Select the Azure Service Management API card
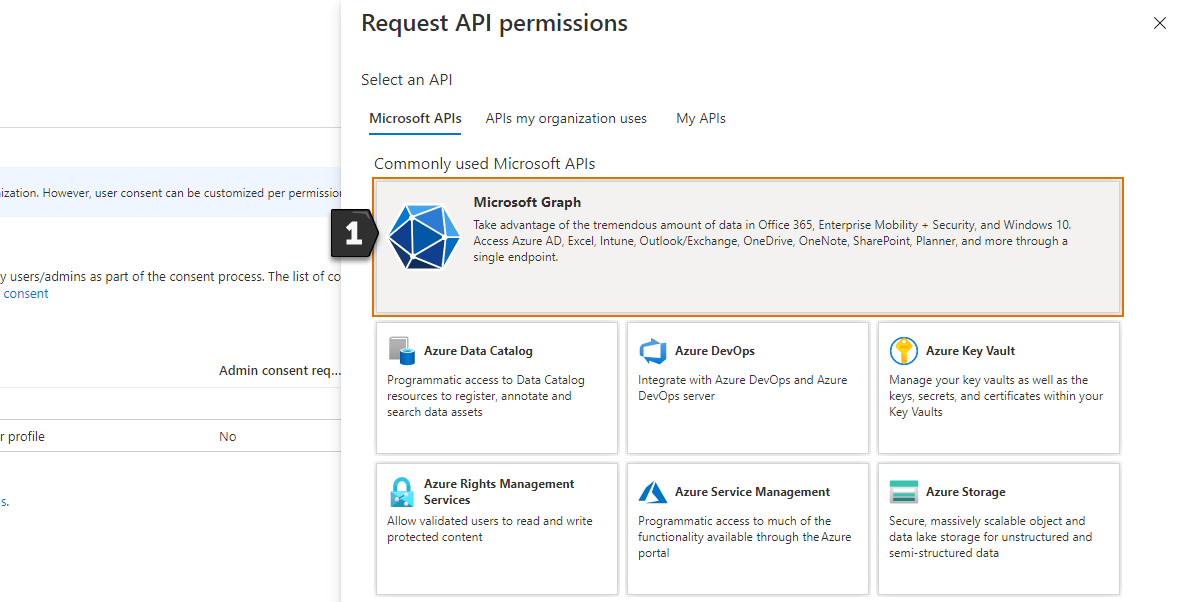 (x=747, y=529)
